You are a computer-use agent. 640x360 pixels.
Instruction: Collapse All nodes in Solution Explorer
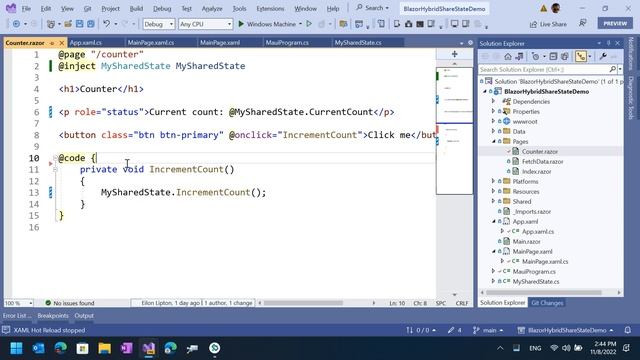553,56
